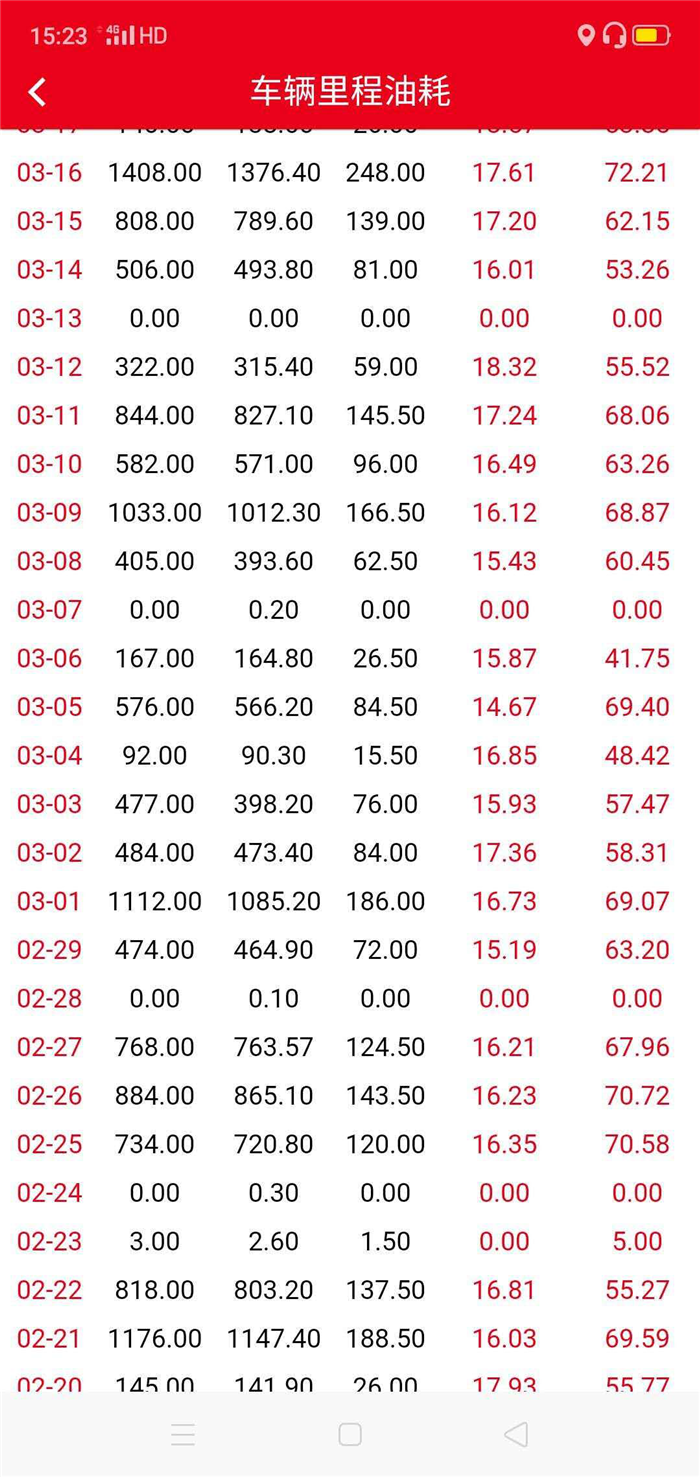The image size is (700, 1477).
Task: Tap the 车辆里程油耗 page title
Action: point(350,92)
